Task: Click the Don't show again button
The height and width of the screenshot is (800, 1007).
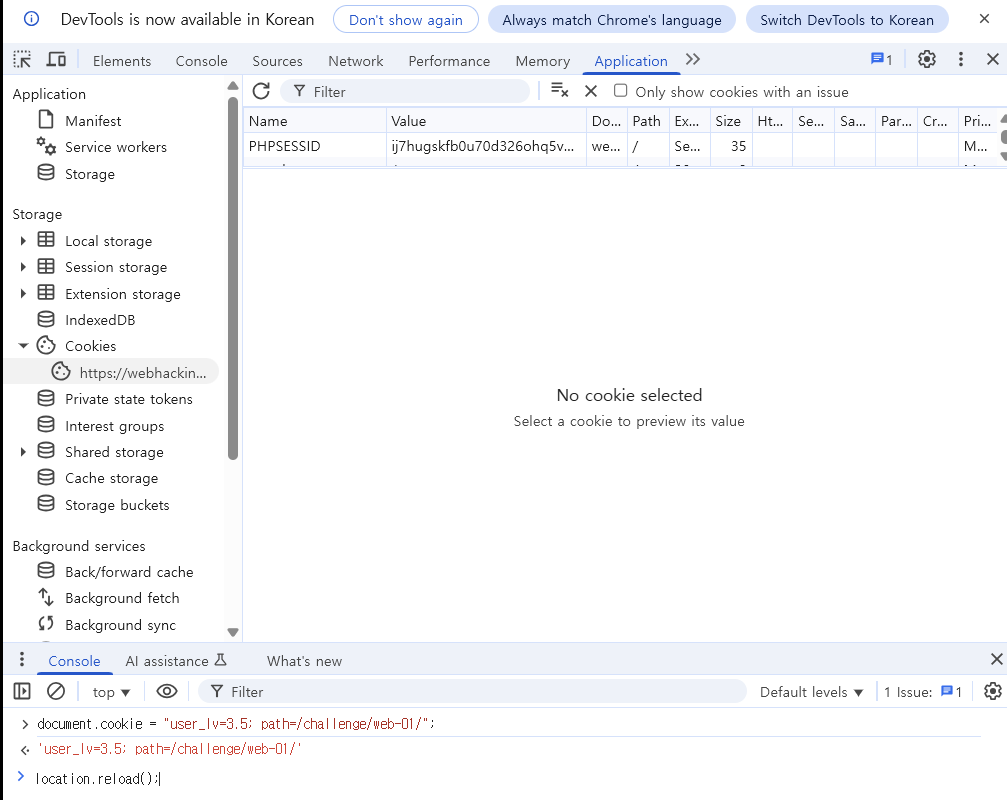Action: 406,19
